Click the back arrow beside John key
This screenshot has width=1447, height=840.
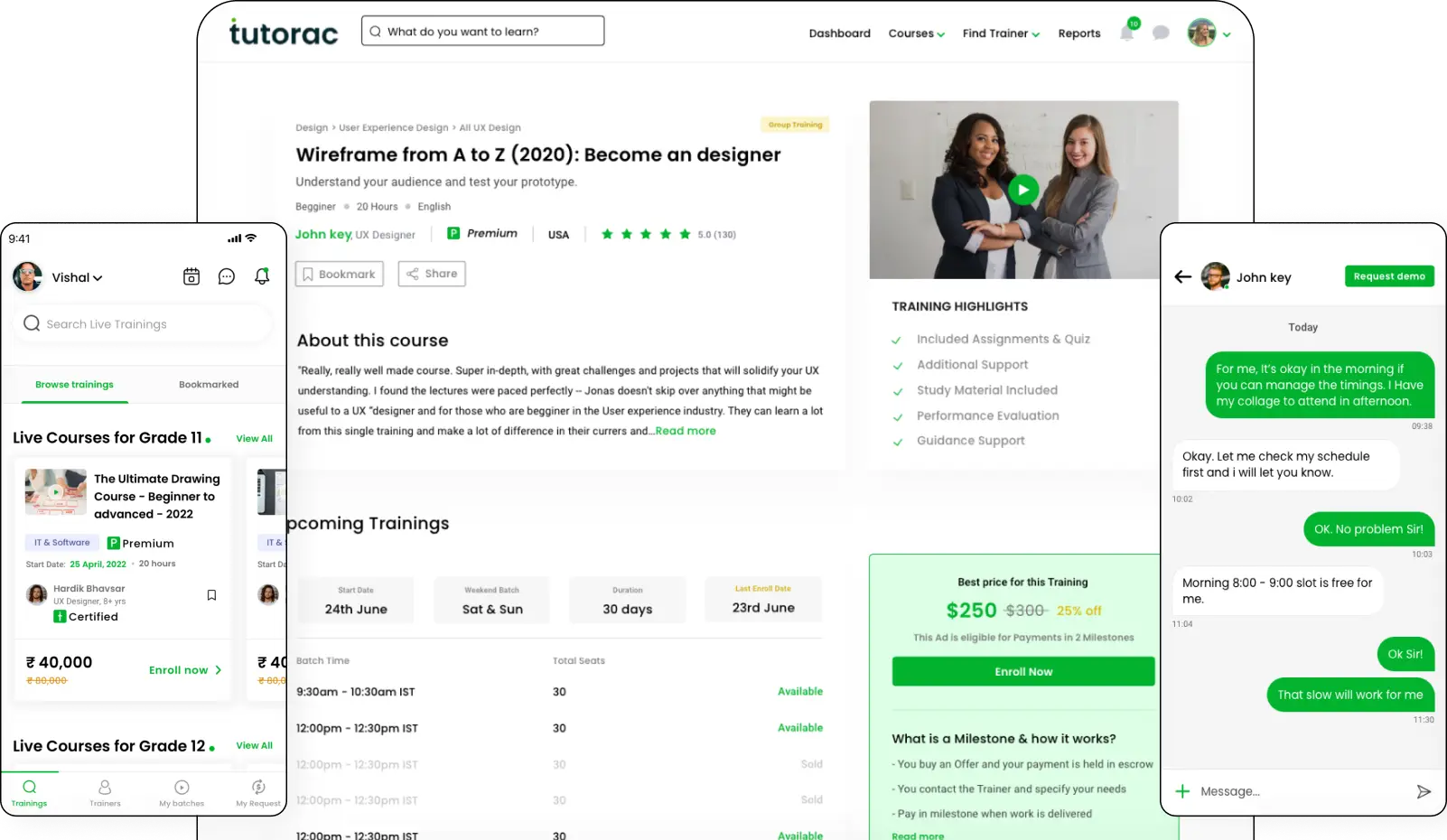point(1182,277)
